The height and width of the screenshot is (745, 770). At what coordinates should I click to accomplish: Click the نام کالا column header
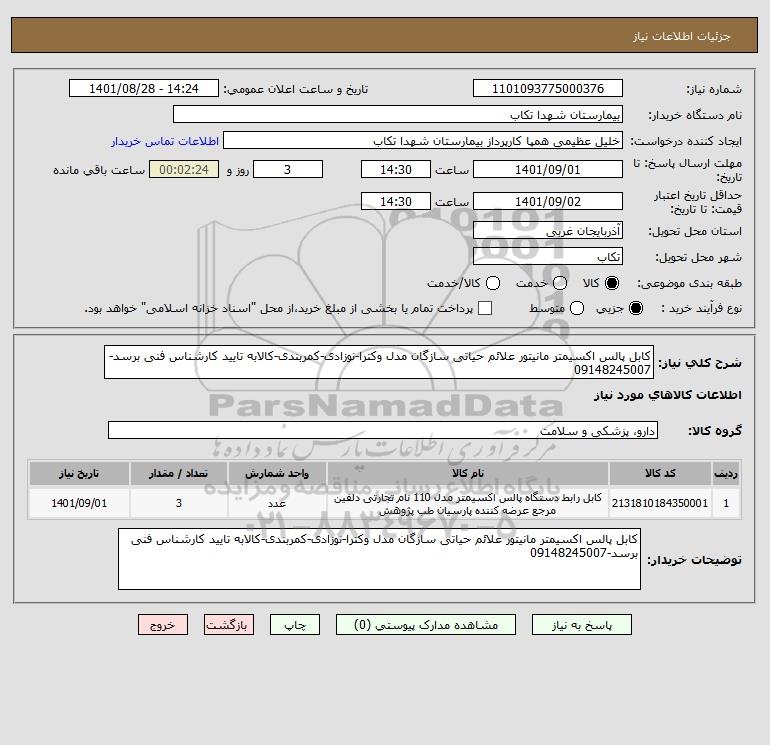(x=468, y=473)
